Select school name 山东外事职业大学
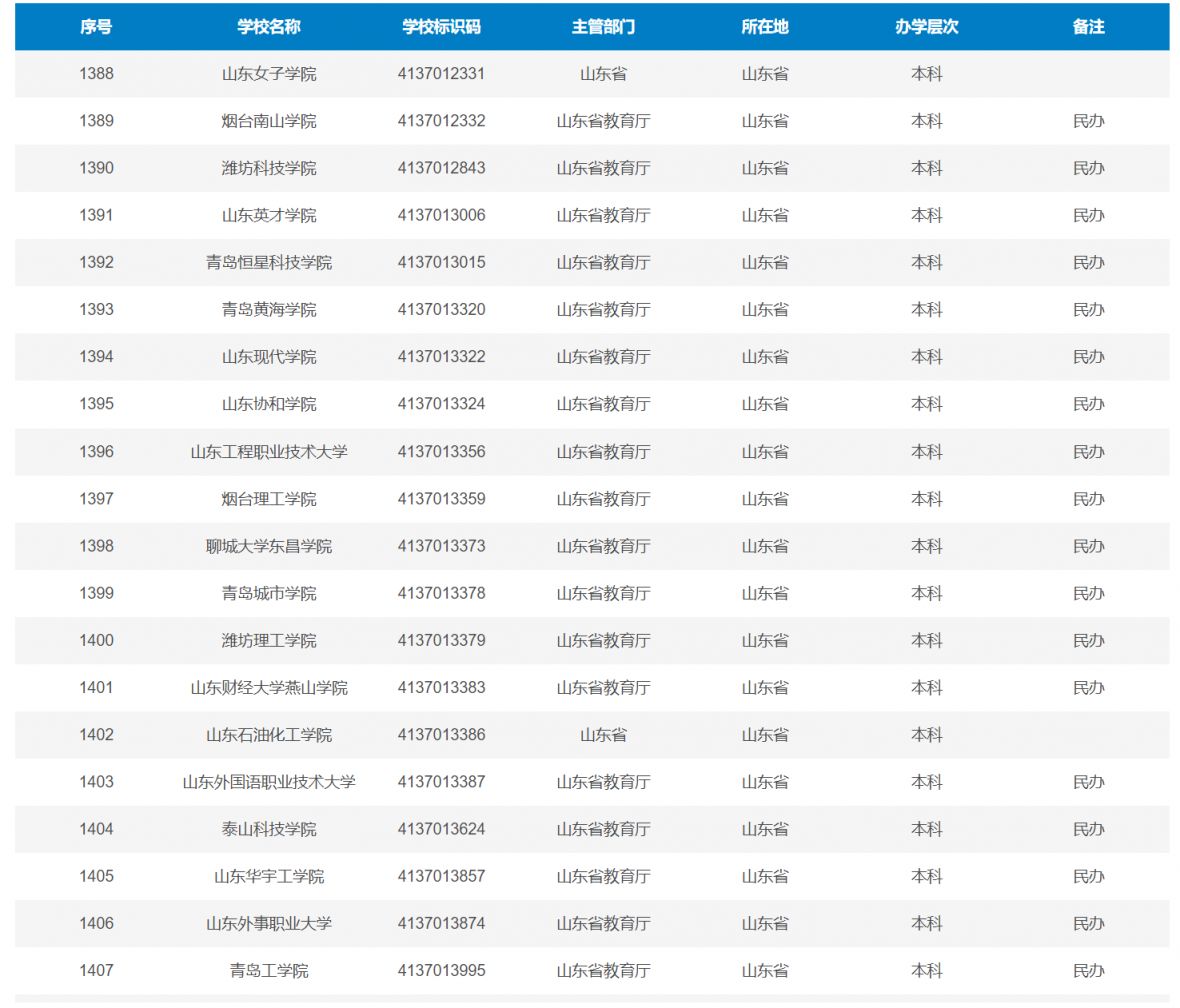Screen dimensions: 1180x1008 point(269,924)
